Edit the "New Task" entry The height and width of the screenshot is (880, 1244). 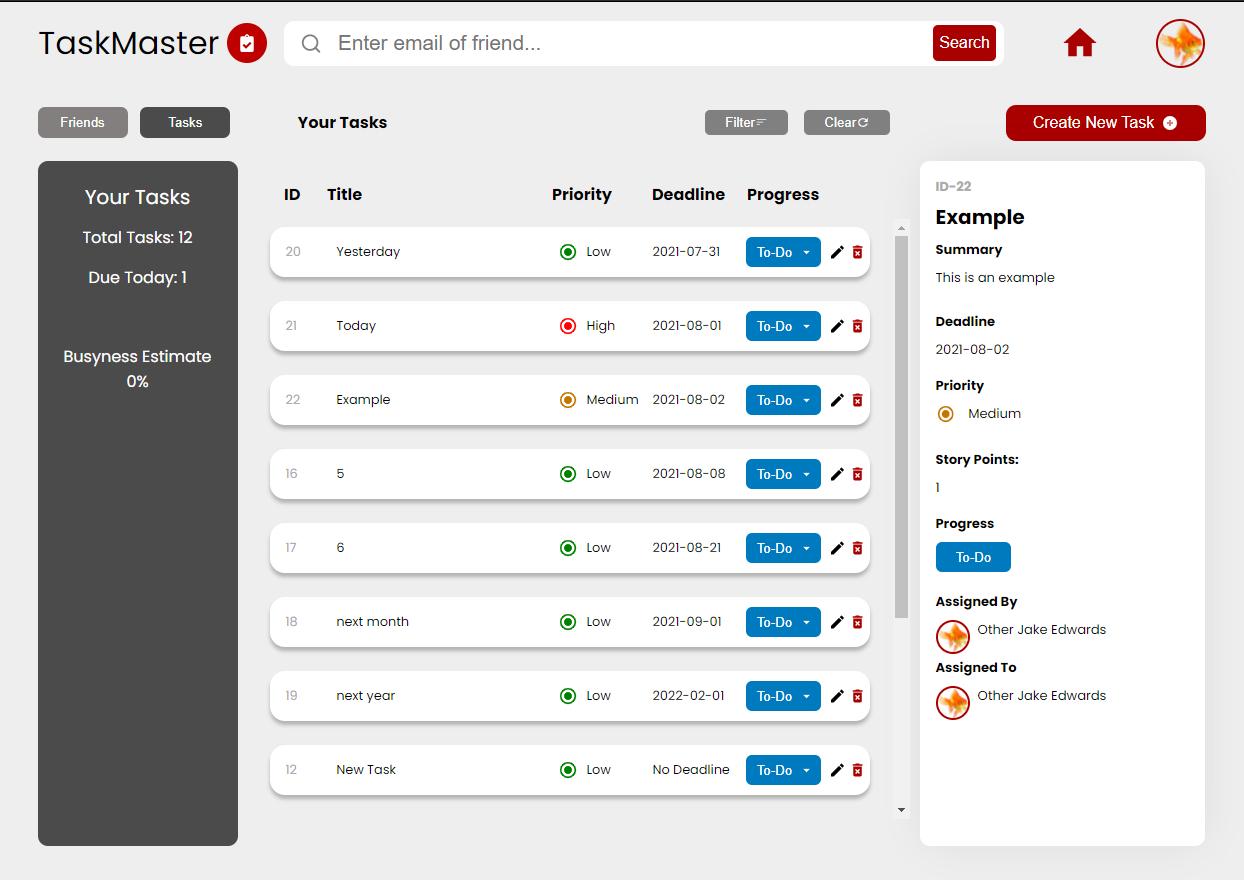[837, 770]
